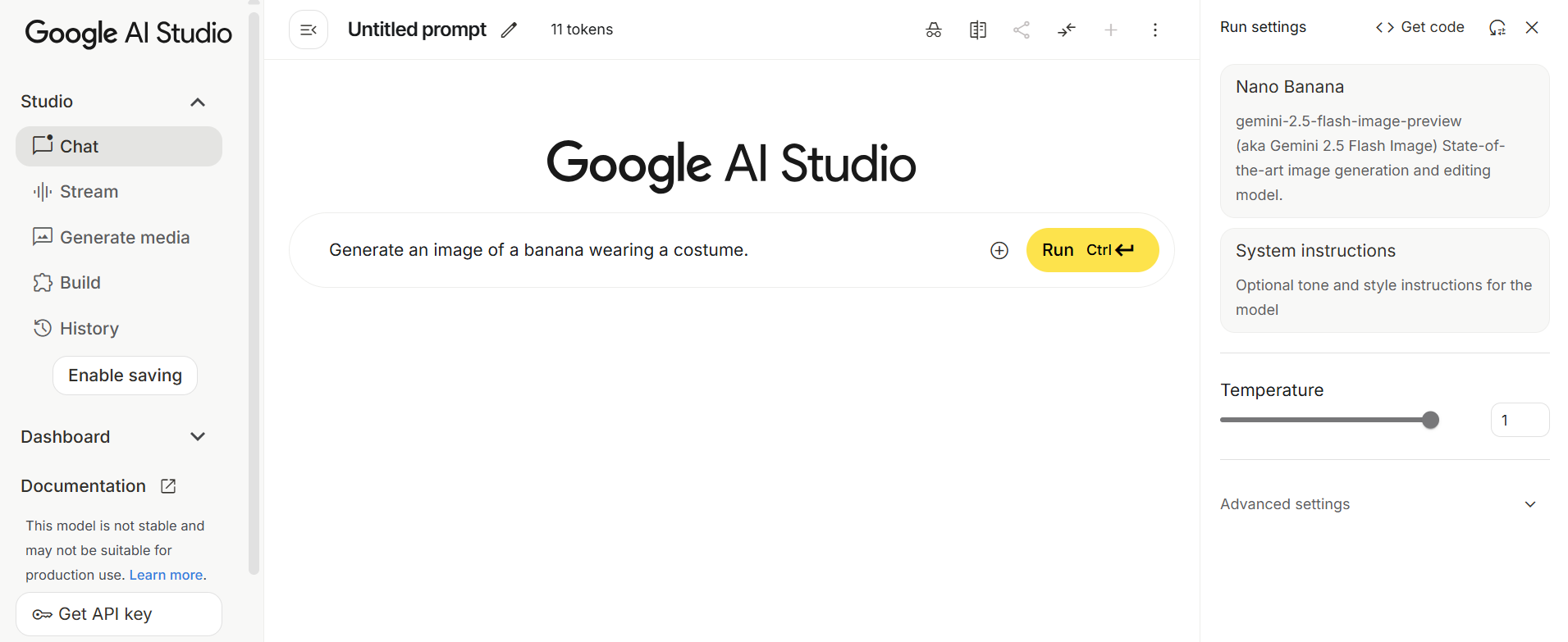This screenshot has width=1568, height=642.
Task: Expand the Dashboard section chevron
Action: click(x=198, y=436)
